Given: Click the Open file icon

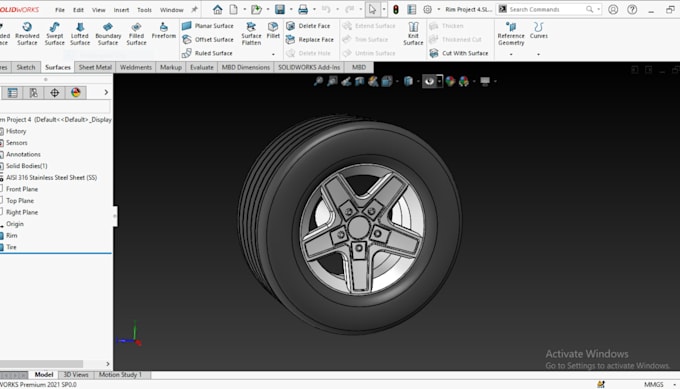Looking at the screenshot, I should click(256, 9).
